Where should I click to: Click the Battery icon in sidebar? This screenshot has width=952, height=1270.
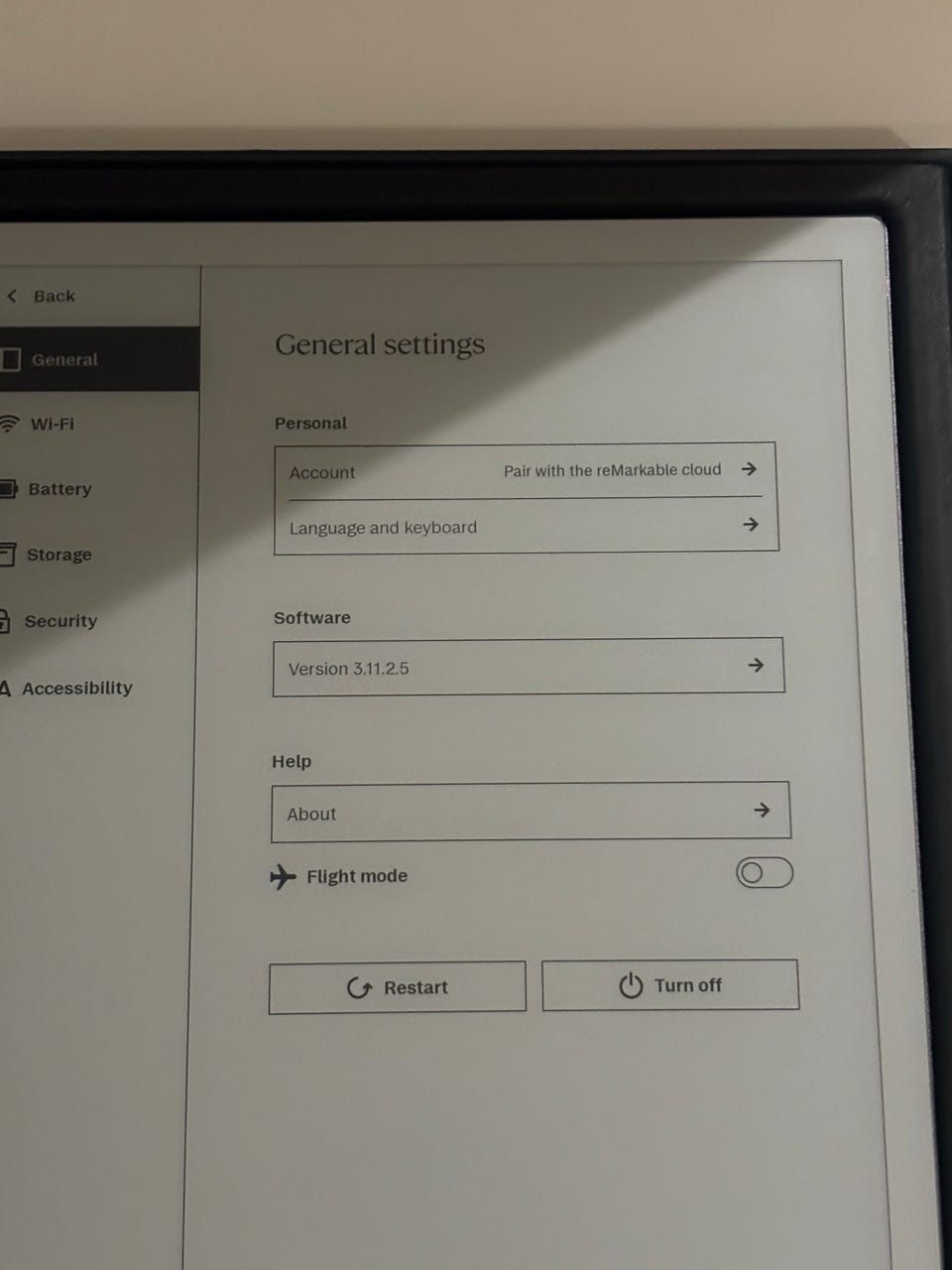8,488
